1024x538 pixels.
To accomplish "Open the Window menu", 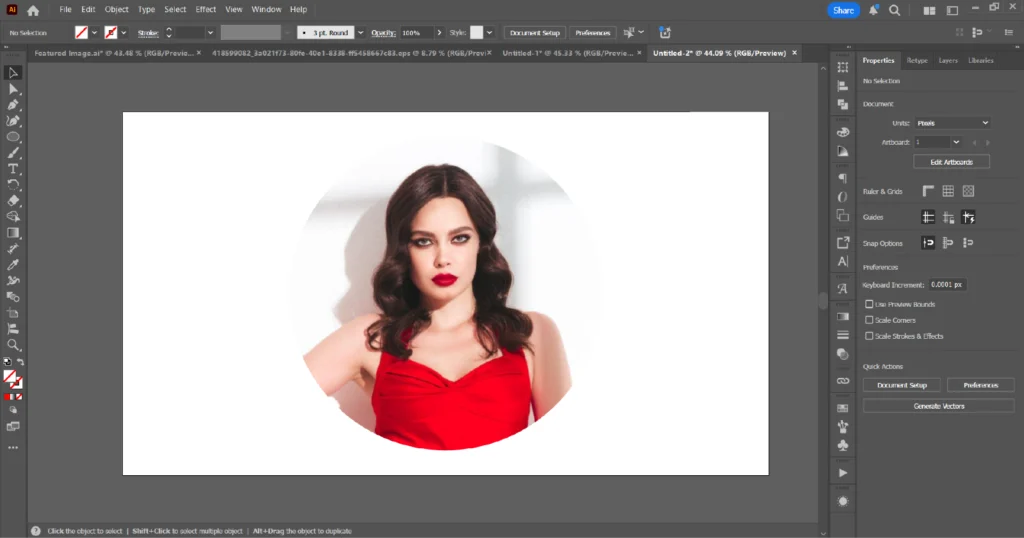I will pos(266,9).
